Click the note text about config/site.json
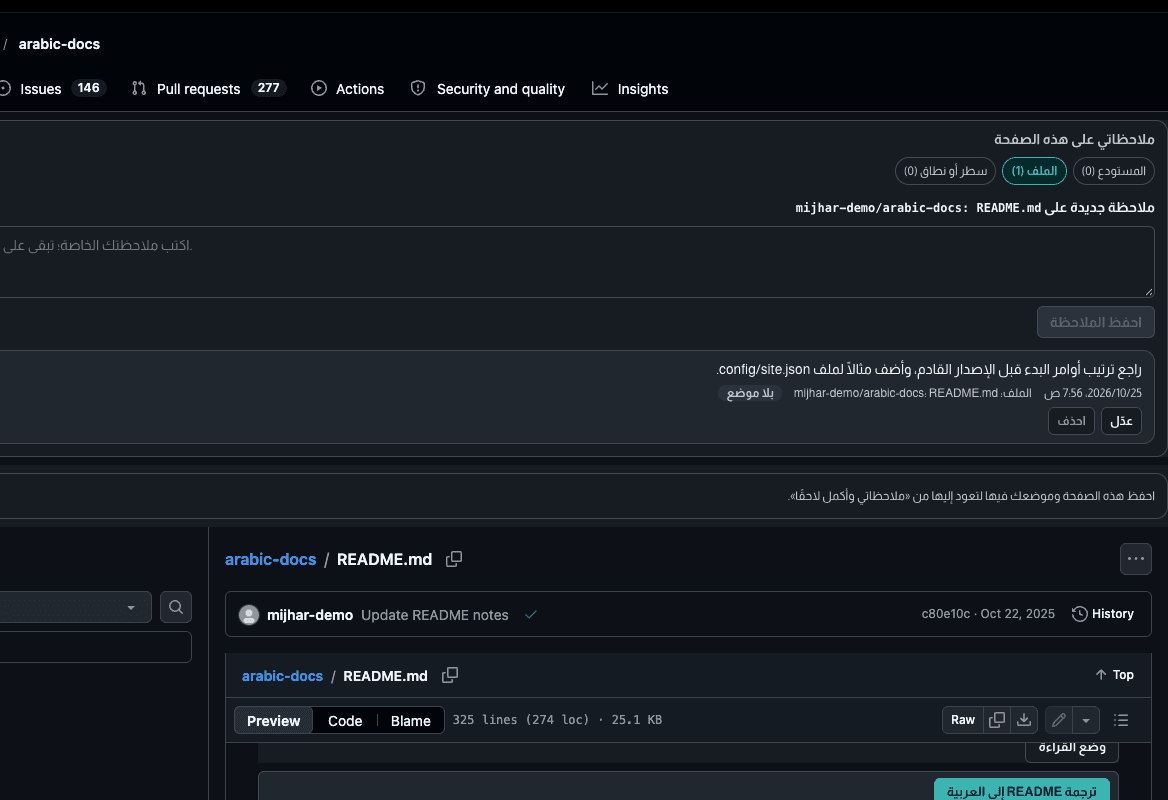1168x800 pixels. click(x=929, y=369)
